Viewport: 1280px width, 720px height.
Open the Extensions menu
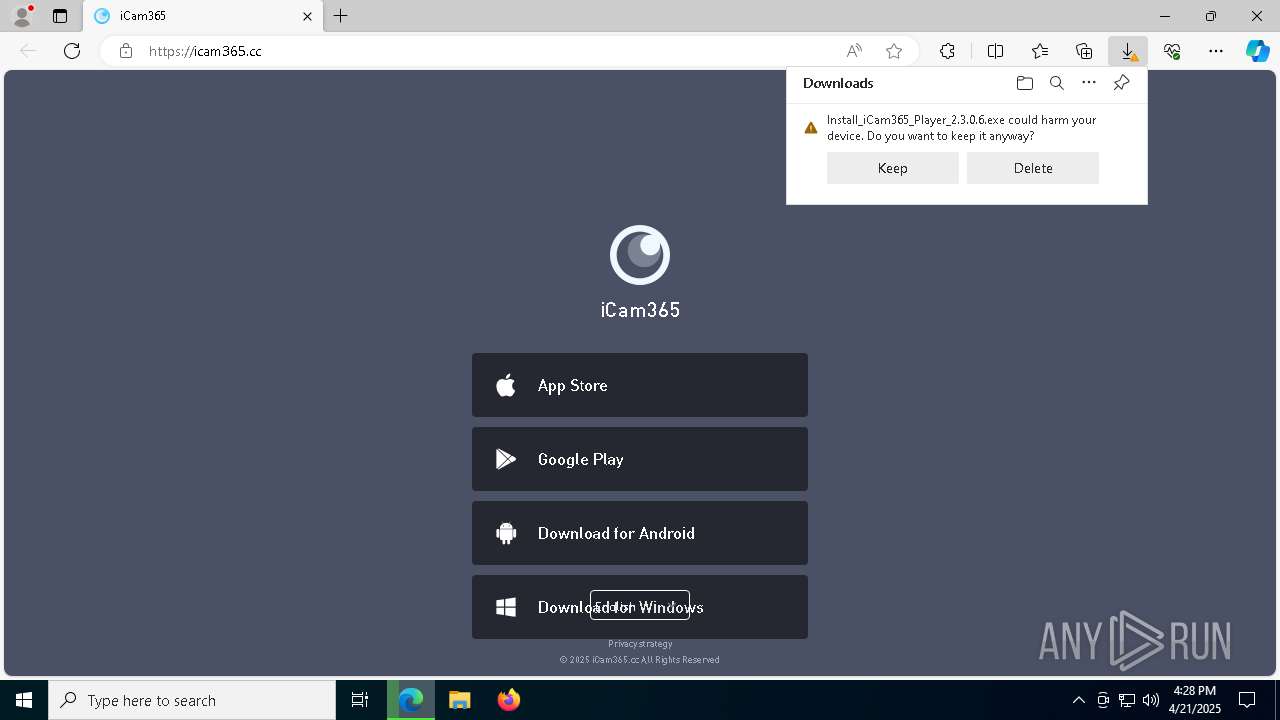(x=947, y=51)
